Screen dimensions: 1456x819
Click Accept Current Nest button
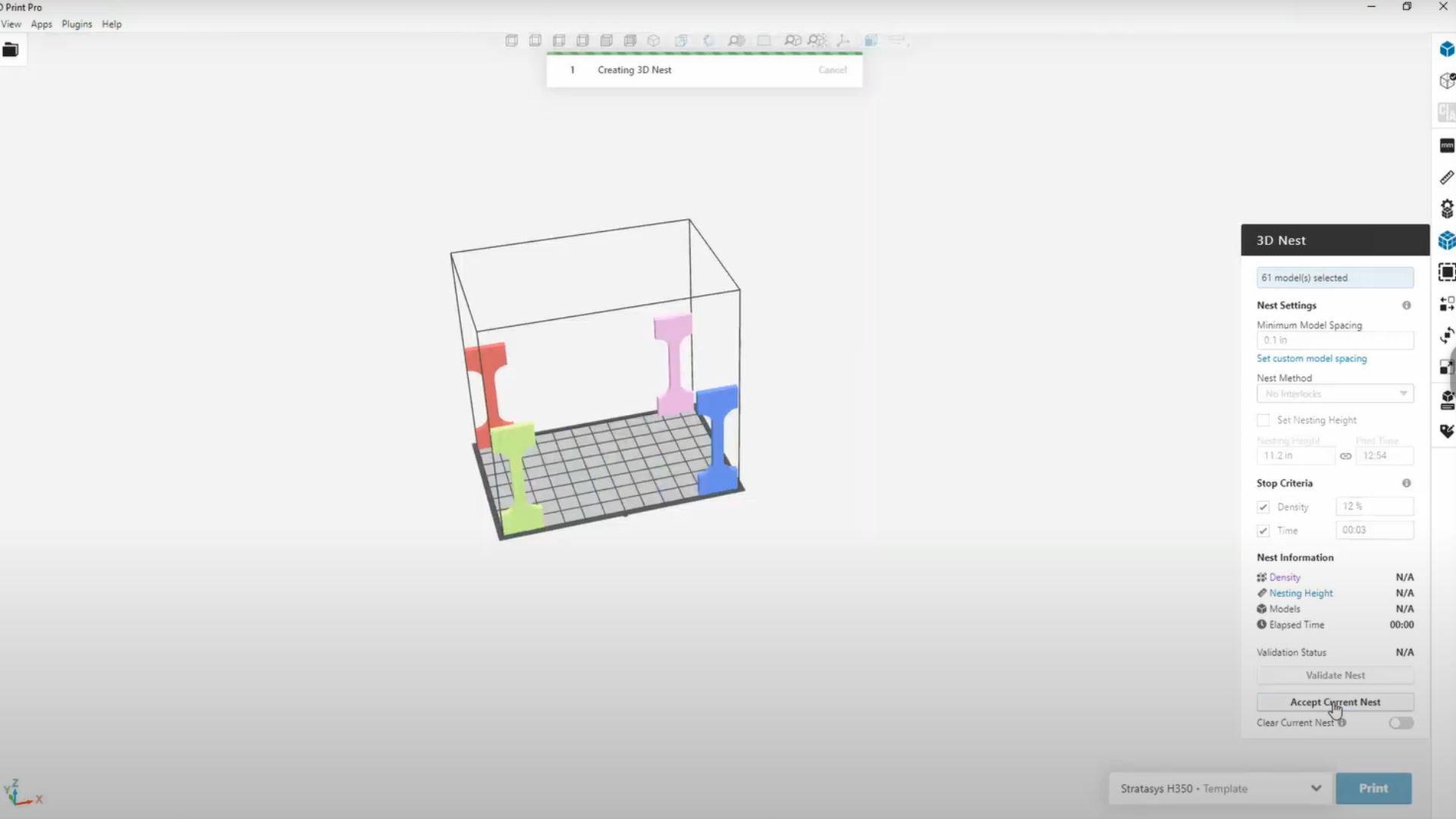pyautogui.click(x=1335, y=701)
